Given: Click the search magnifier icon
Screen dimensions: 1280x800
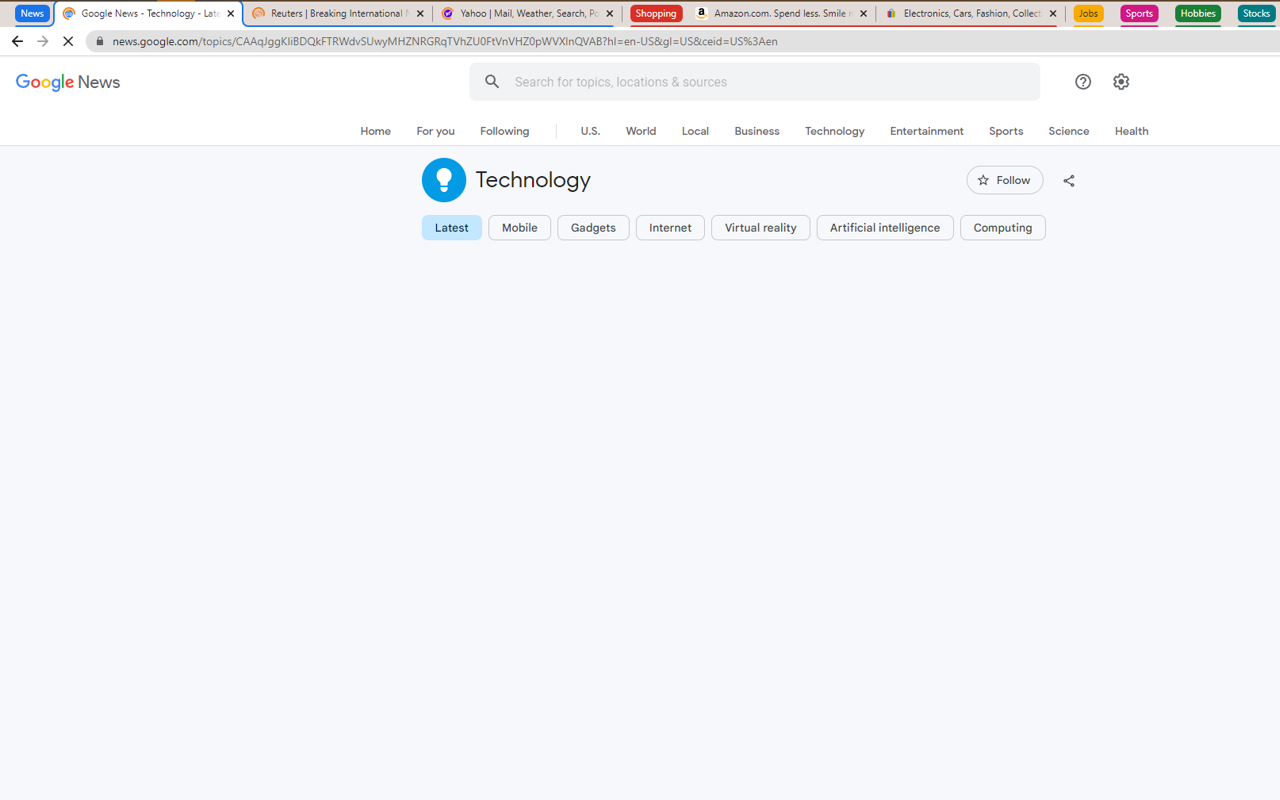Looking at the screenshot, I should click(x=491, y=81).
